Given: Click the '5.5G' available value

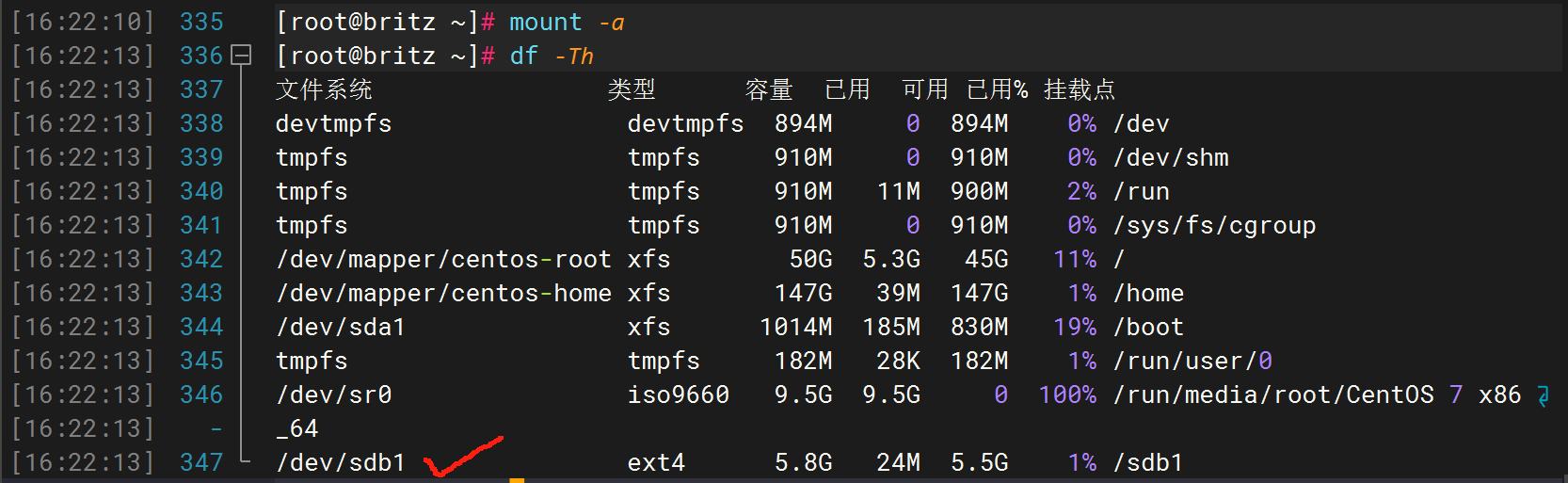Looking at the screenshot, I should [980, 462].
